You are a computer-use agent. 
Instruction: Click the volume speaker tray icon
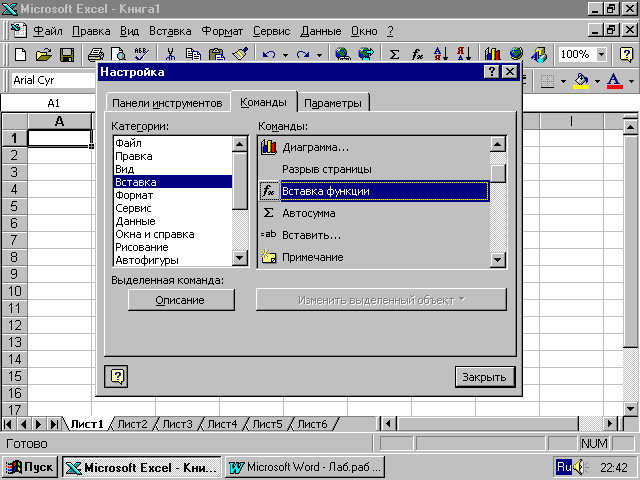coord(580,467)
